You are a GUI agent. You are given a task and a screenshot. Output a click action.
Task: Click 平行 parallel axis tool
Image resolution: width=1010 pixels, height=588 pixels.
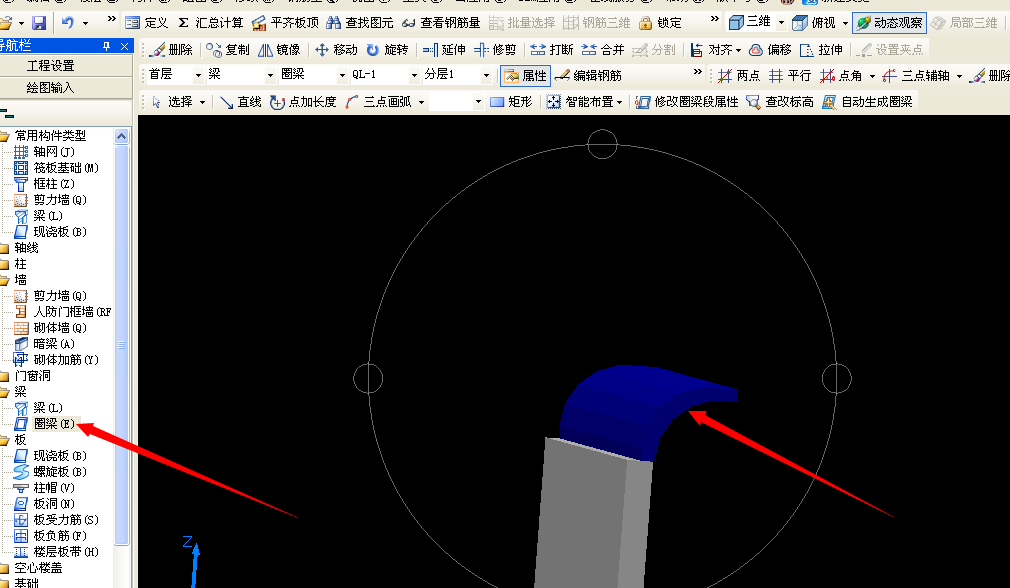pyautogui.click(x=790, y=75)
